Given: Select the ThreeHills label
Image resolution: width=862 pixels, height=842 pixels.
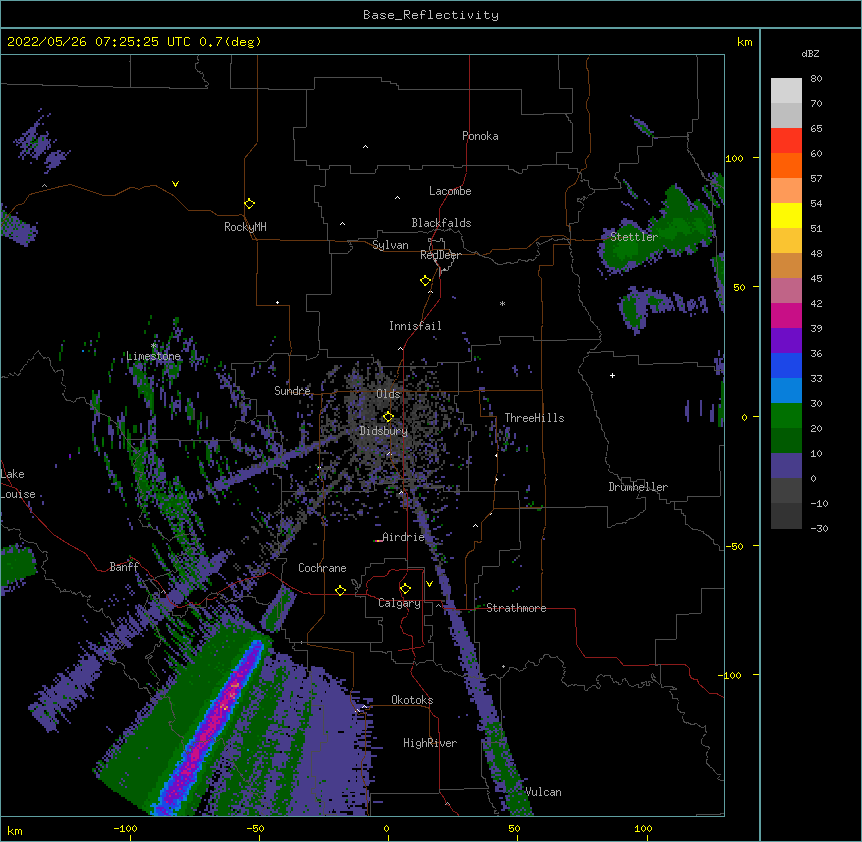Looking at the screenshot, I should [534, 418].
